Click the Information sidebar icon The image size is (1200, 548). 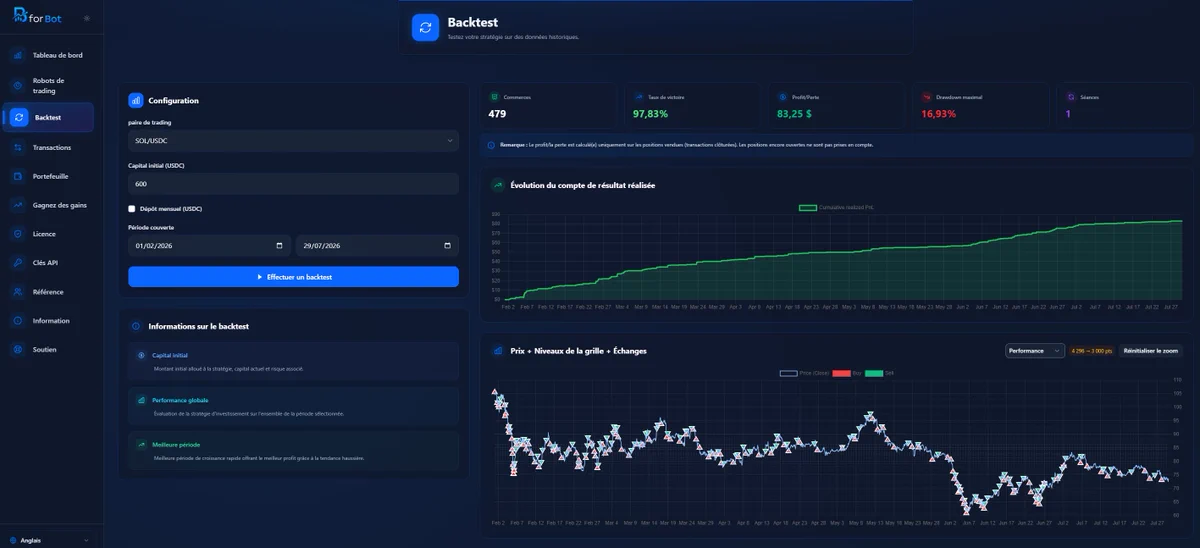[18, 321]
